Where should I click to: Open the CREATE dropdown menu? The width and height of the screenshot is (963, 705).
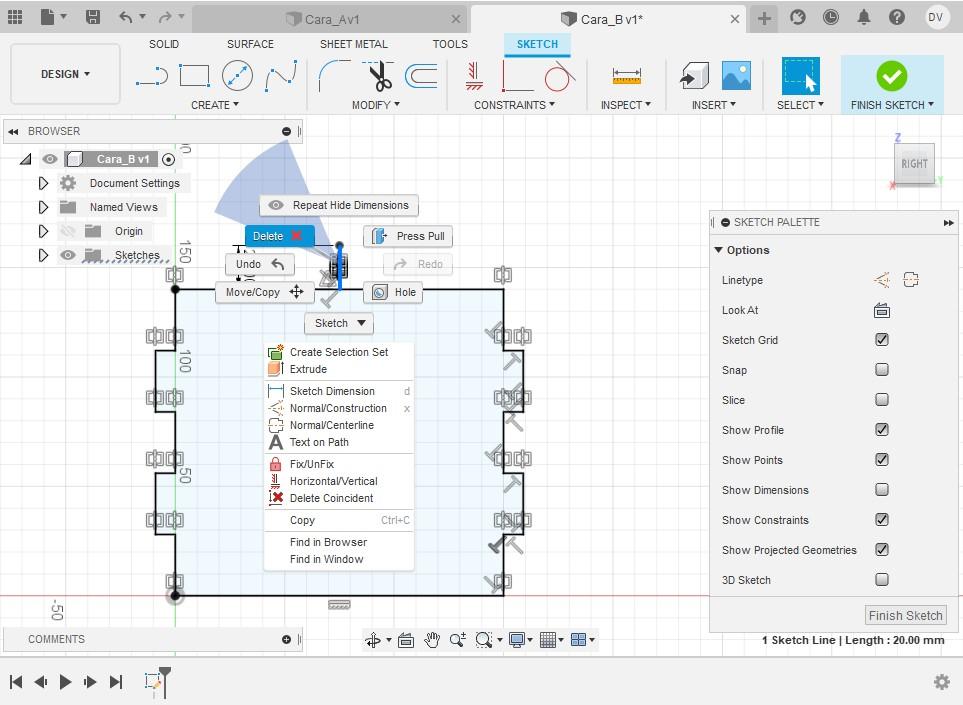[215, 105]
